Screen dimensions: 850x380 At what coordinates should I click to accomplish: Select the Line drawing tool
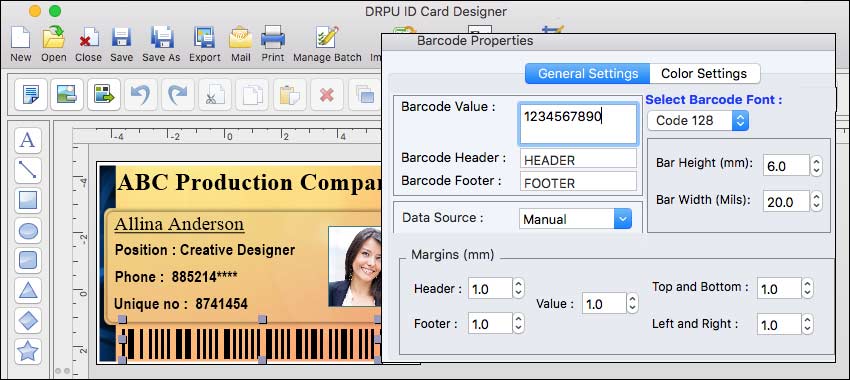[28, 170]
